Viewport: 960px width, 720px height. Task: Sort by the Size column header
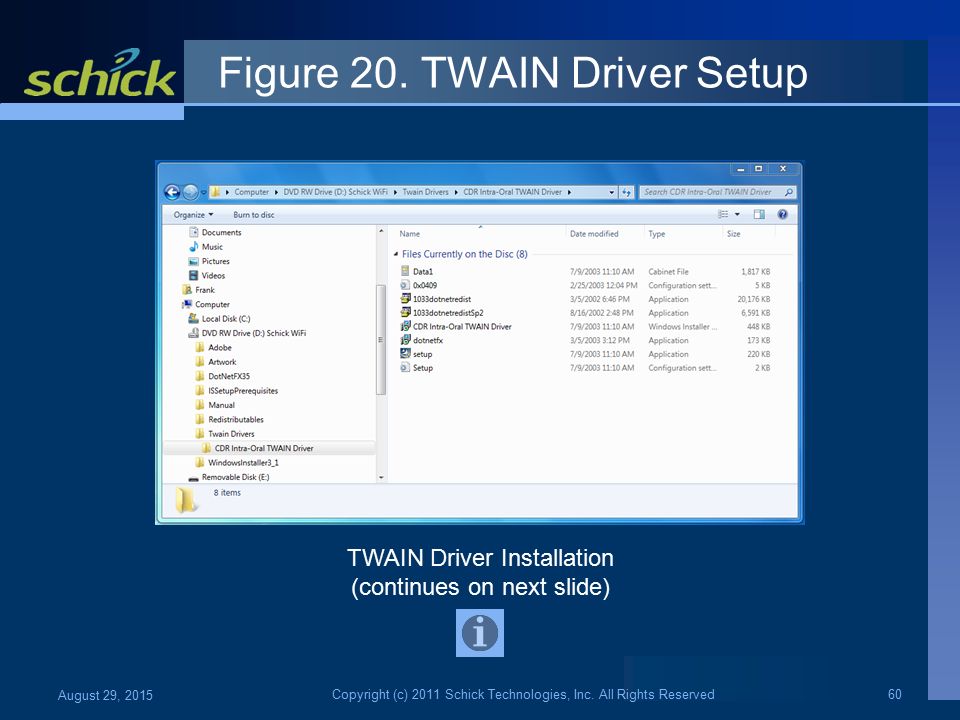(x=733, y=234)
